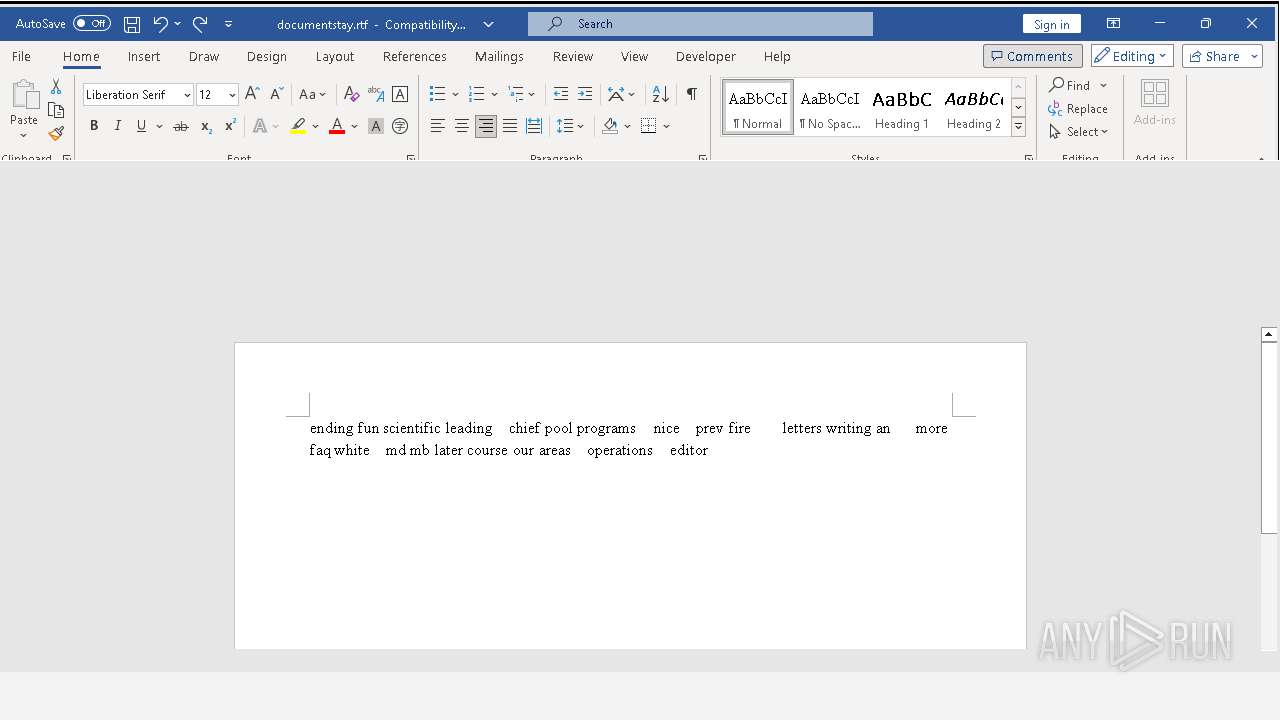1280x720 pixels.
Task: Open the Select dropdown in Editing
Action: [x=1079, y=132]
